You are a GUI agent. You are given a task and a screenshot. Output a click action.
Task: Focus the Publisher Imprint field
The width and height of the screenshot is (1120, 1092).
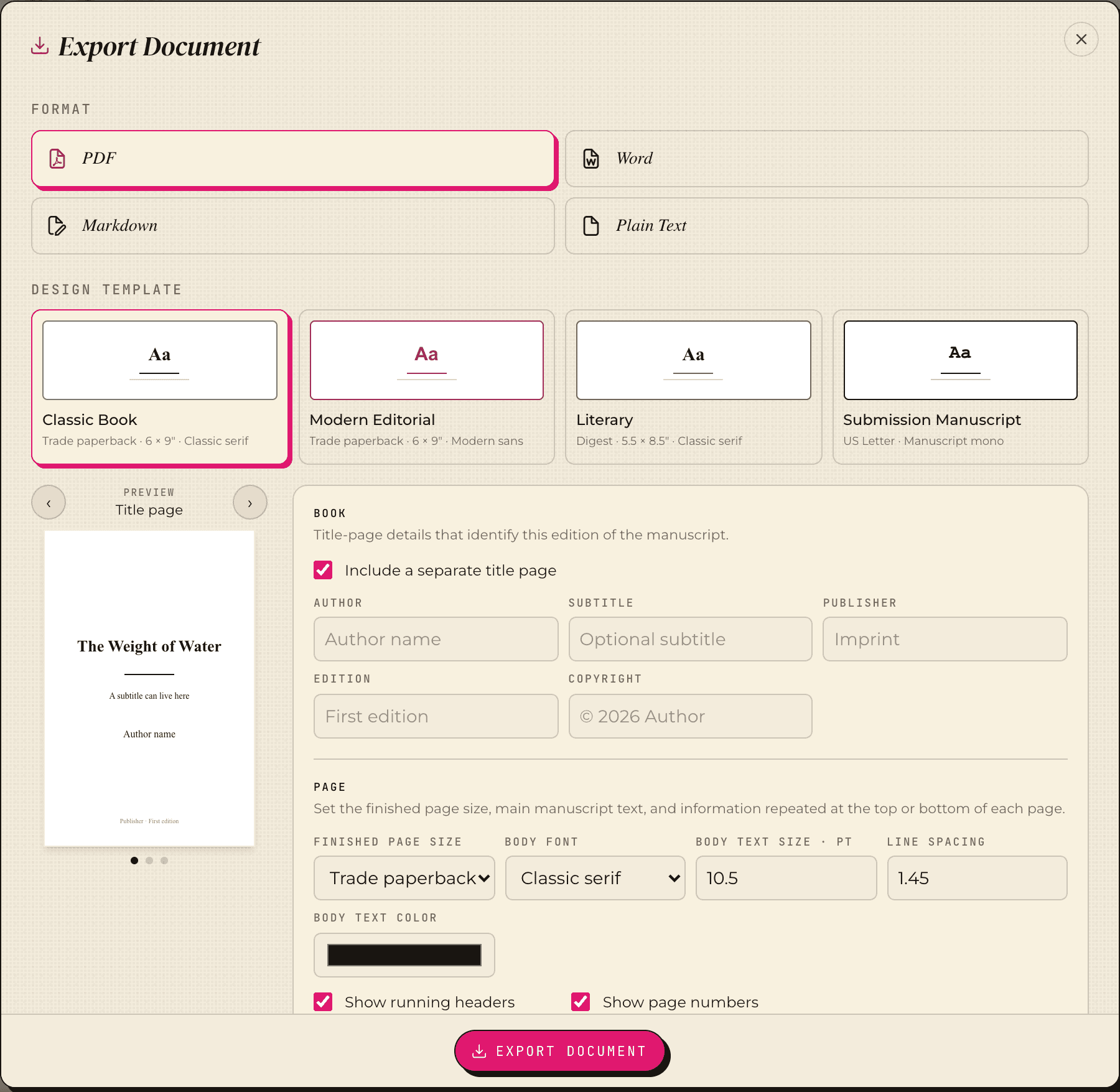pos(945,639)
